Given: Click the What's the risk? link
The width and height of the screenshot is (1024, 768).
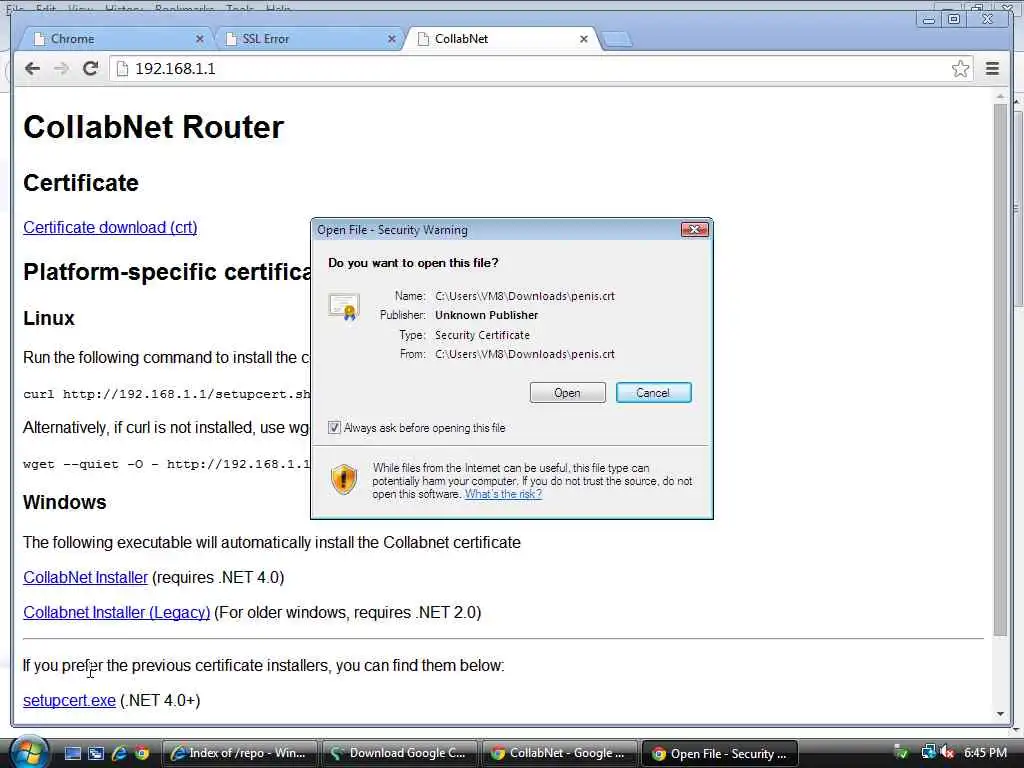Looking at the screenshot, I should click(x=503, y=494).
